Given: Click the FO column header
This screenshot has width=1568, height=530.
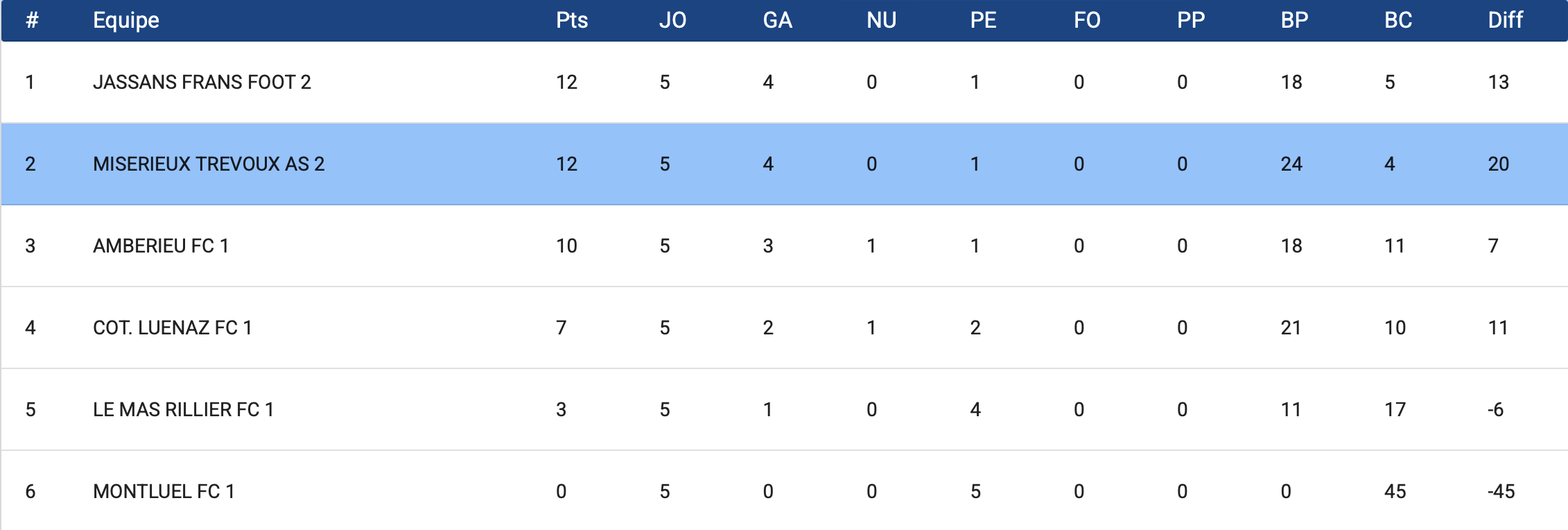Looking at the screenshot, I should (x=1087, y=20).
